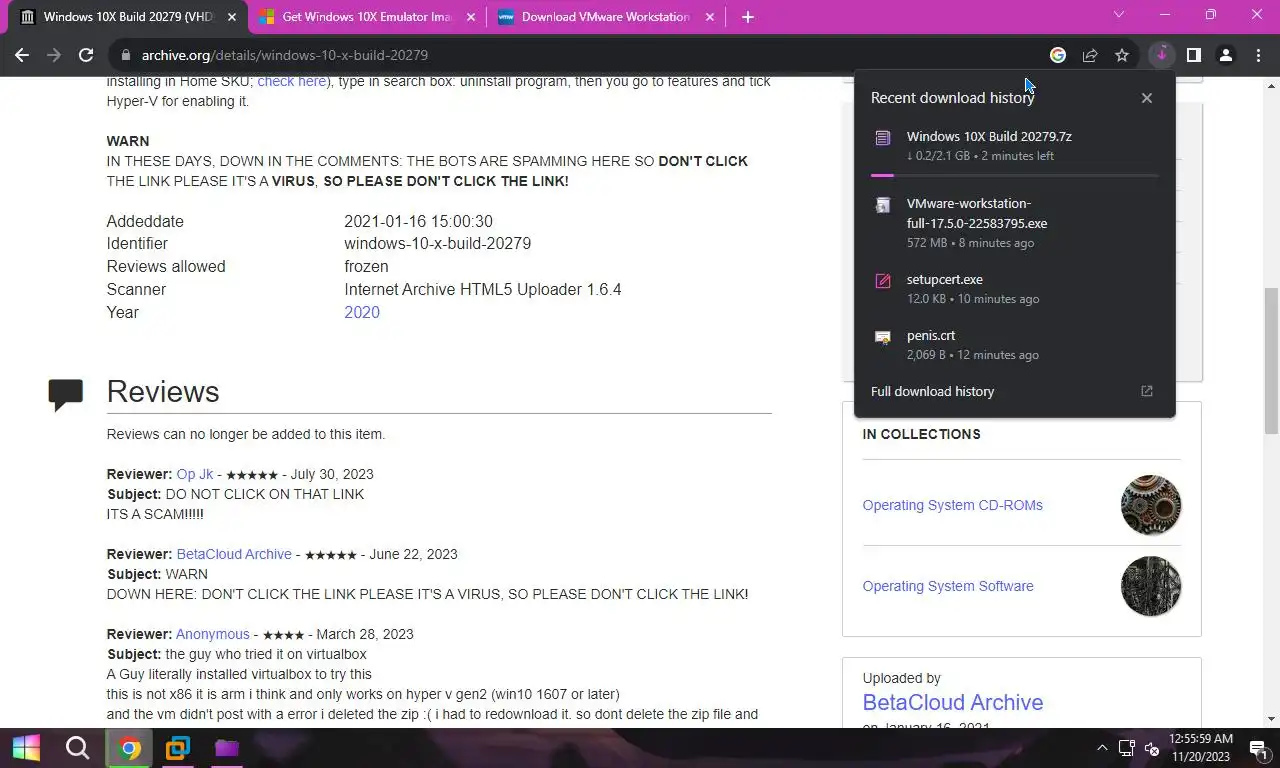
Task: Open taskbar Search
Action: point(78,748)
